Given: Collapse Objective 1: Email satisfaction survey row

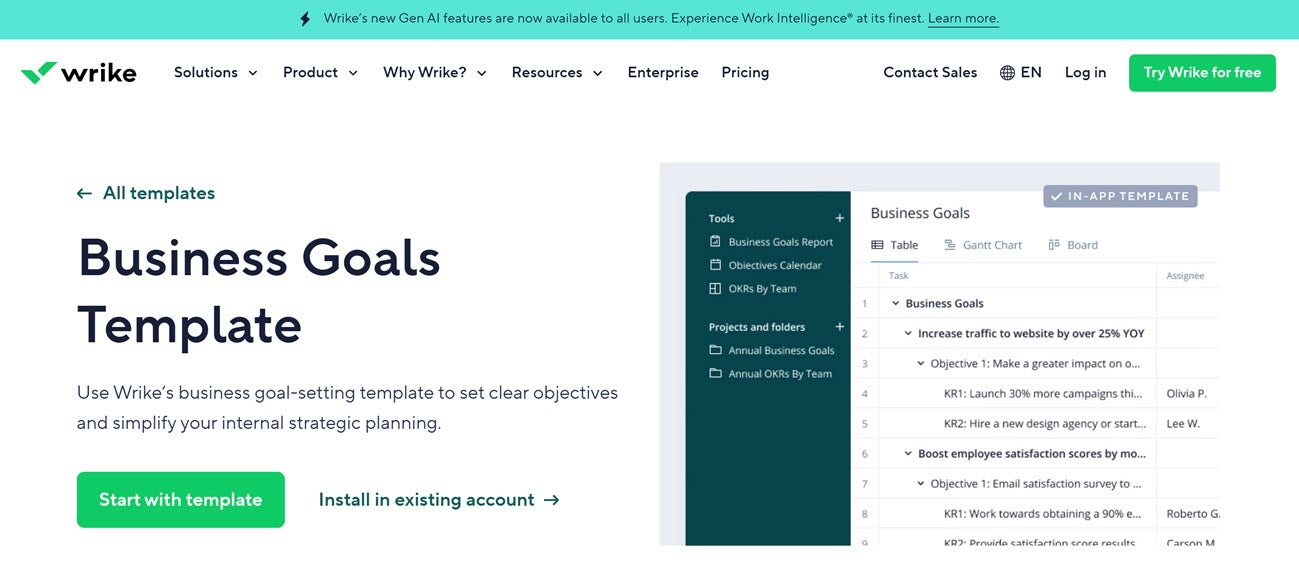Looking at the screenshot, I should pyautogui.click(x=921, y=483).
